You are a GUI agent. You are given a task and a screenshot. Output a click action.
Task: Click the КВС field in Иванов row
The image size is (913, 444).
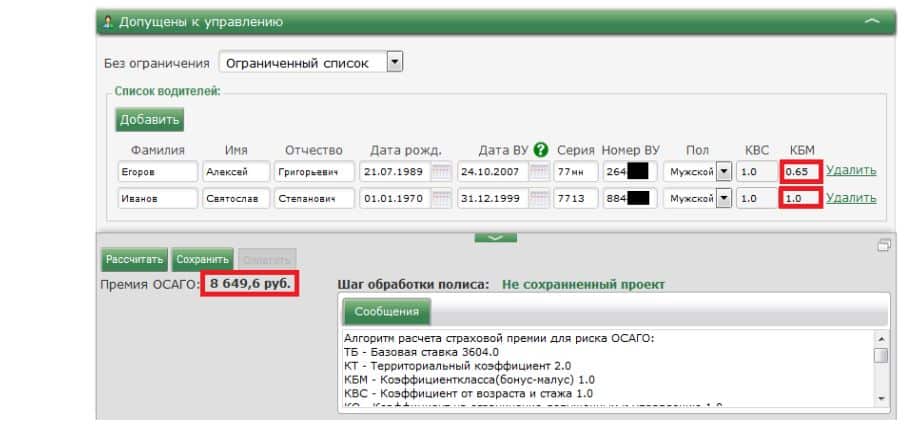coord(758,198)
